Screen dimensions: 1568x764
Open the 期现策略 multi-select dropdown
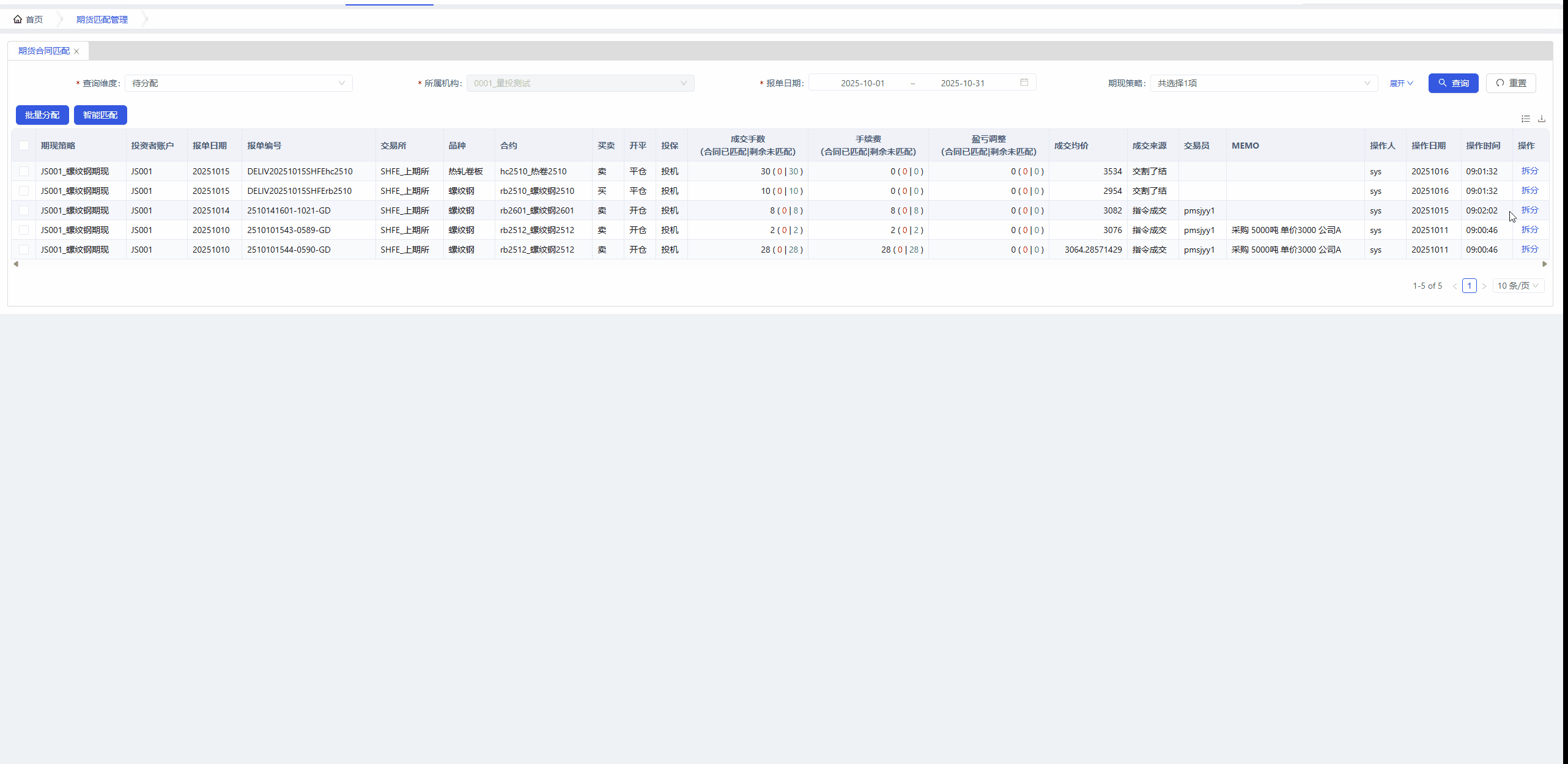point(1263,83)
